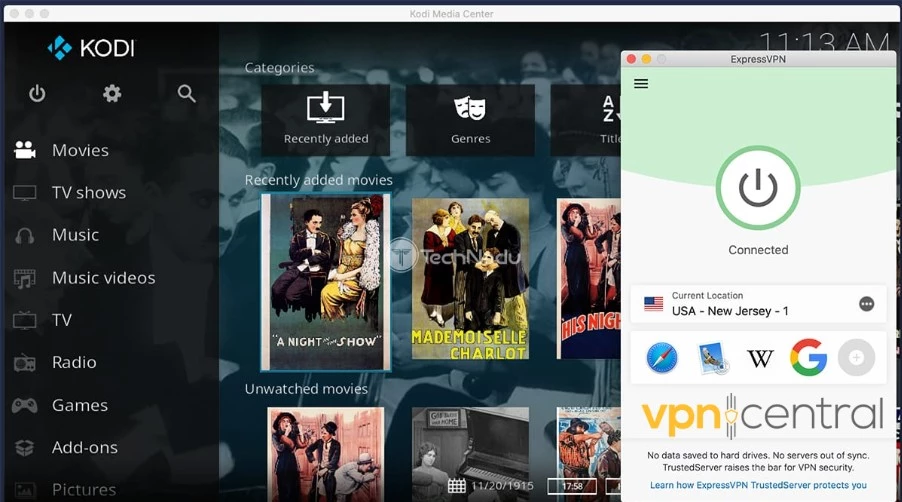Open location options ellipsis button
This screenshot has height=502, width=902.
pyautogui.click(x=866, y=304)
